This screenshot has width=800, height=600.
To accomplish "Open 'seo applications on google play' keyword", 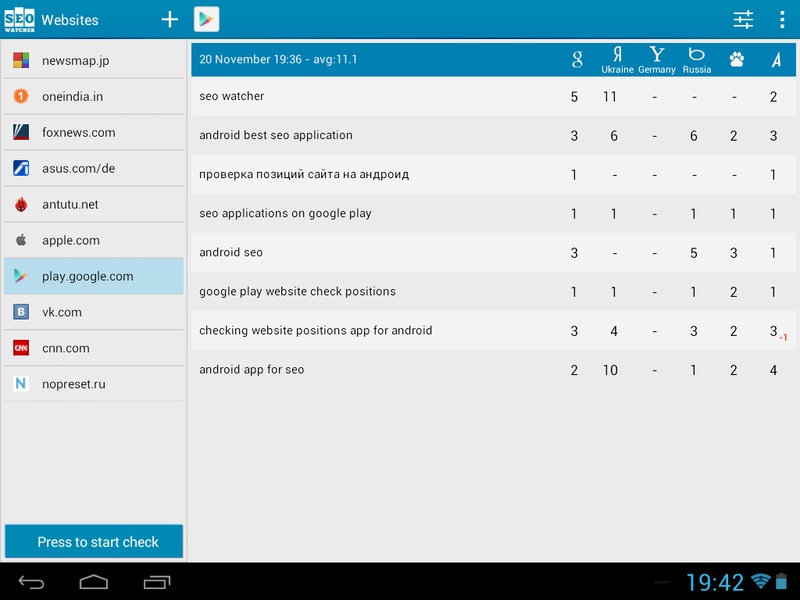I will 493,213.
